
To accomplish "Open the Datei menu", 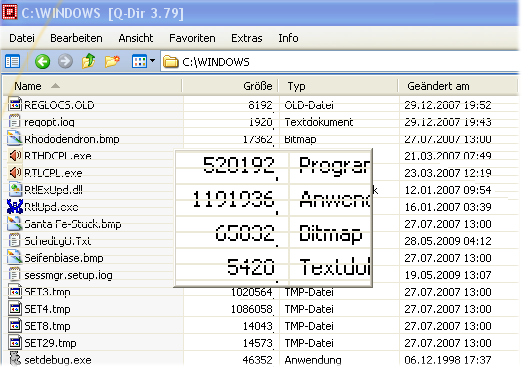I will (22, 38).
